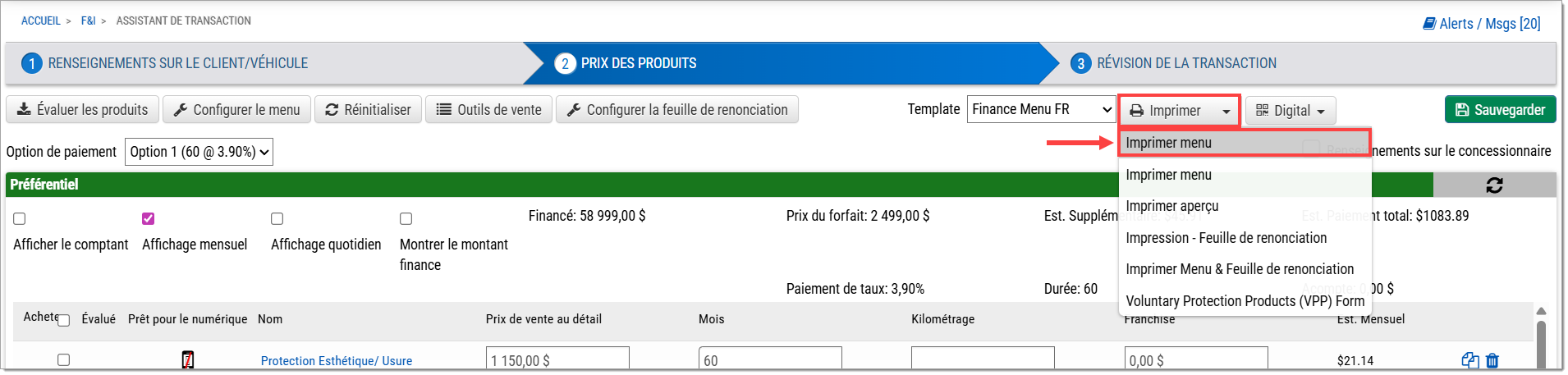Select Imprimer aperçu from menu
The image size is (1568, 375).
tap(1171, 206)
